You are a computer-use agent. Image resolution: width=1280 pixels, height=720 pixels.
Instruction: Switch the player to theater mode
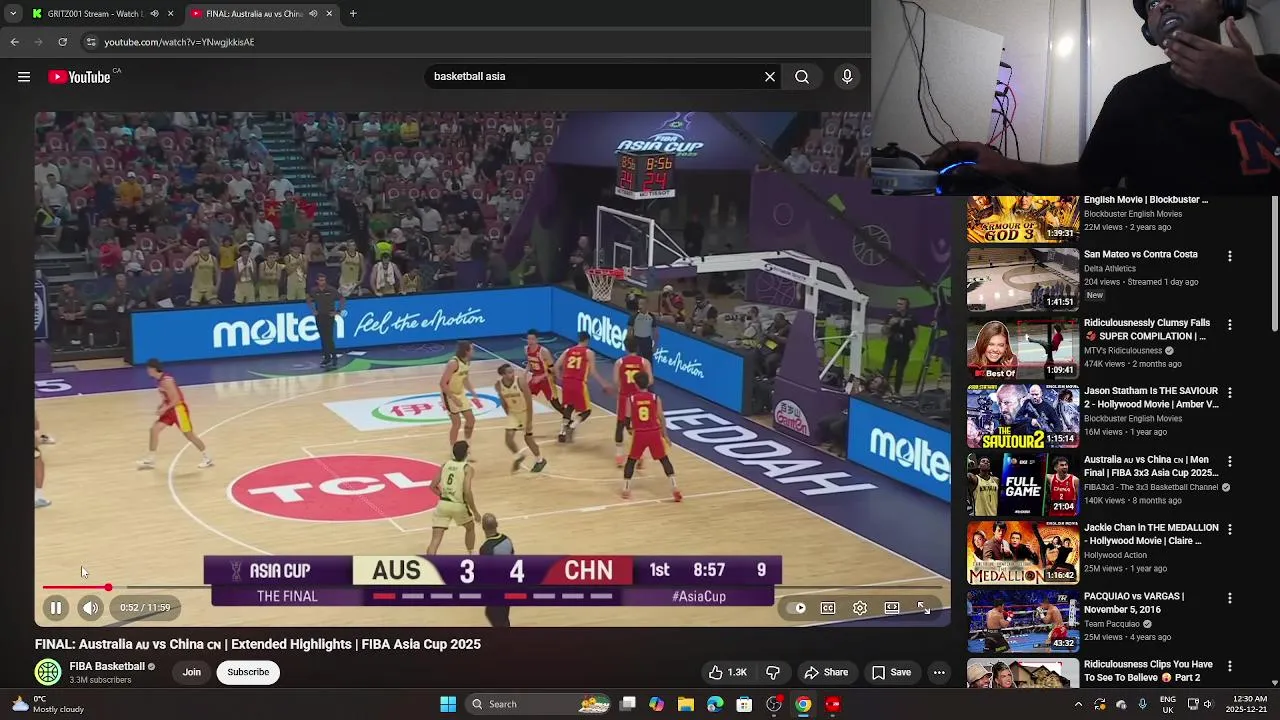tap(892, 607)
